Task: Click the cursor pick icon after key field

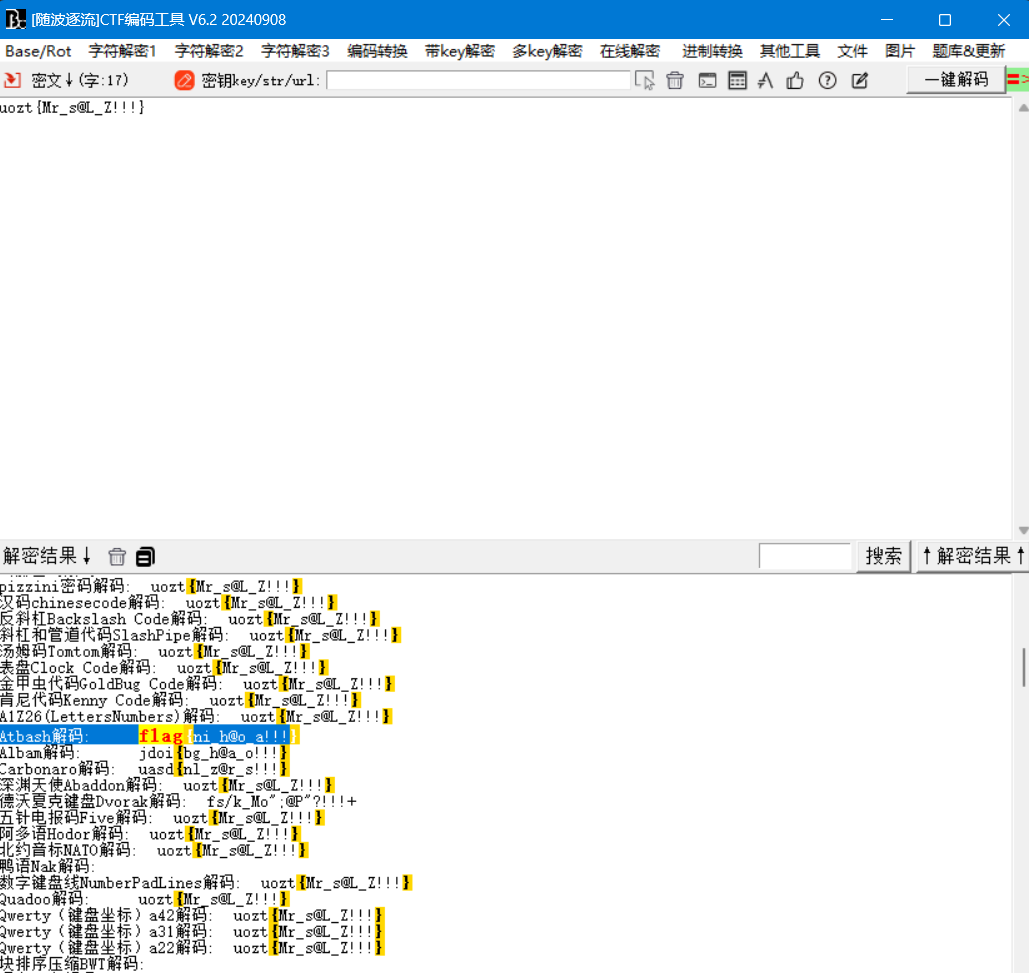Action: click(x=645, y=81)
